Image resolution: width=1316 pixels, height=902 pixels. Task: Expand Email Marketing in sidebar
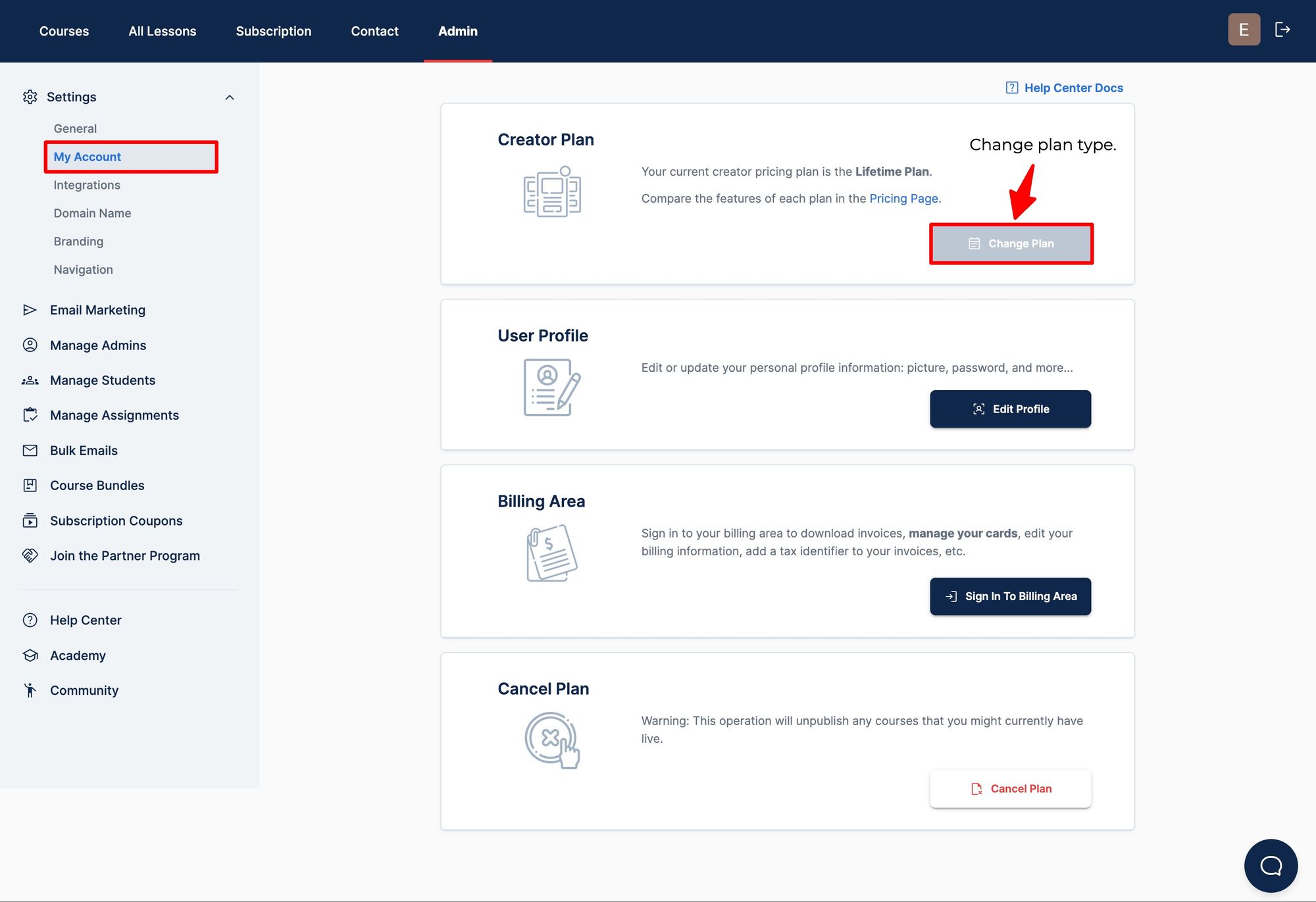click(x=97, y=309)
